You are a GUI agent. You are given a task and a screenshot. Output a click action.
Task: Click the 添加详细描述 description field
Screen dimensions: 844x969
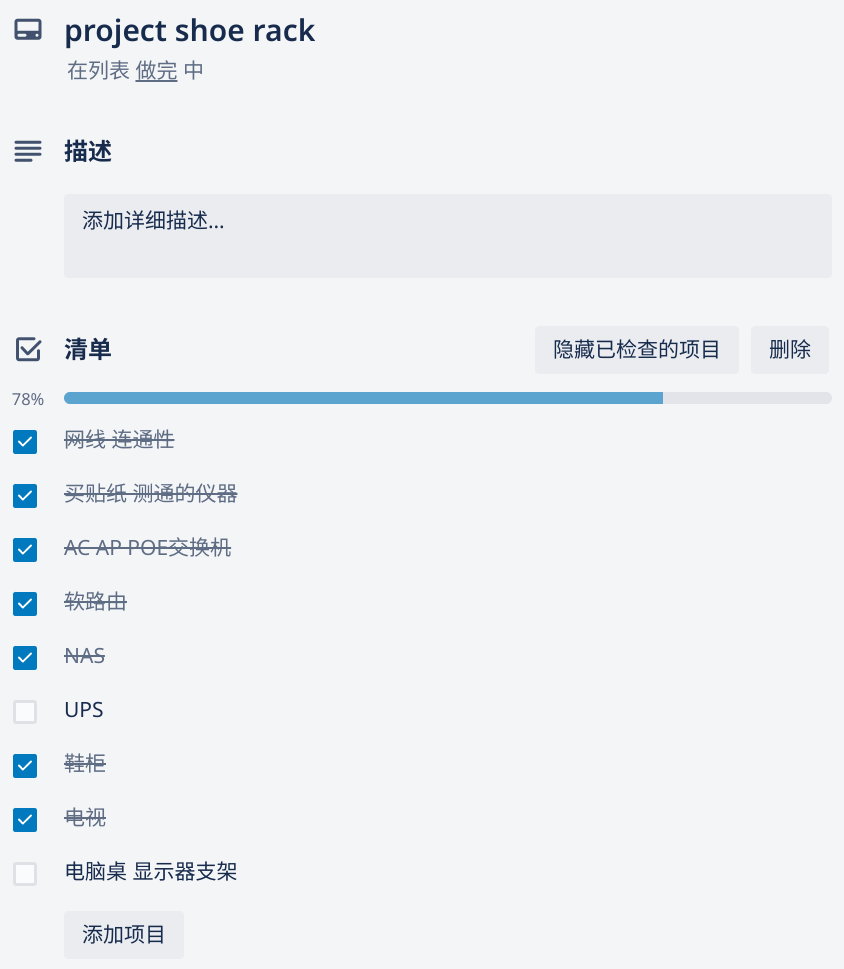pos(447,235)
